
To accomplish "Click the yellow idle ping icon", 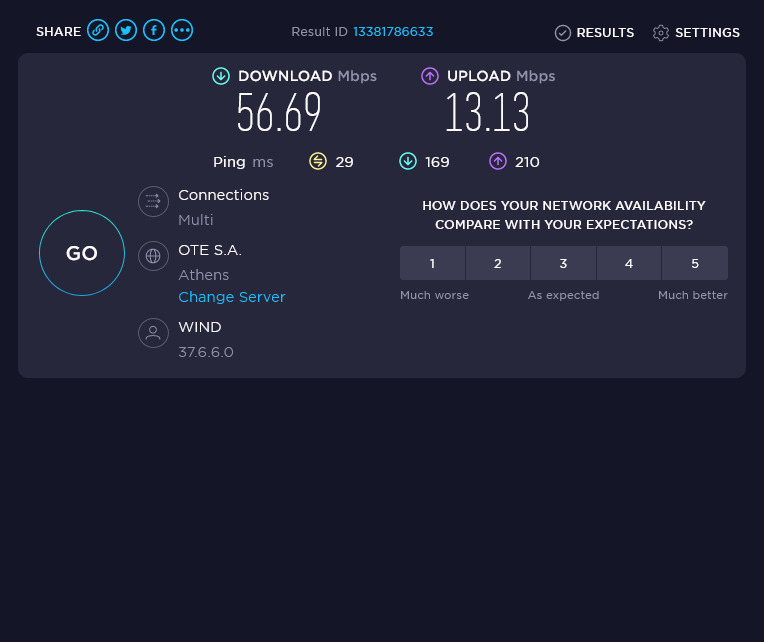I will pos(318,161).
